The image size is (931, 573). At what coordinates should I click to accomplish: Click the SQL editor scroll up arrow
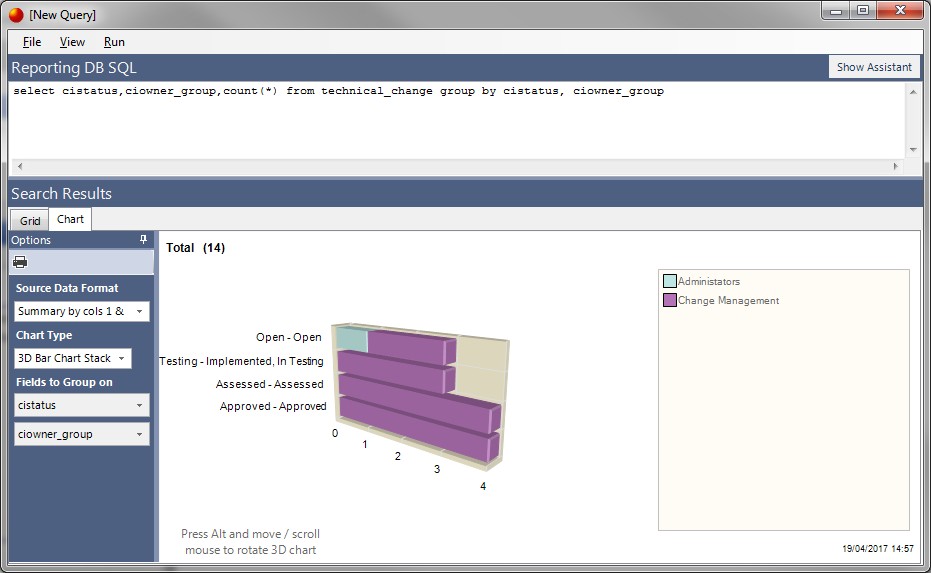913,91
